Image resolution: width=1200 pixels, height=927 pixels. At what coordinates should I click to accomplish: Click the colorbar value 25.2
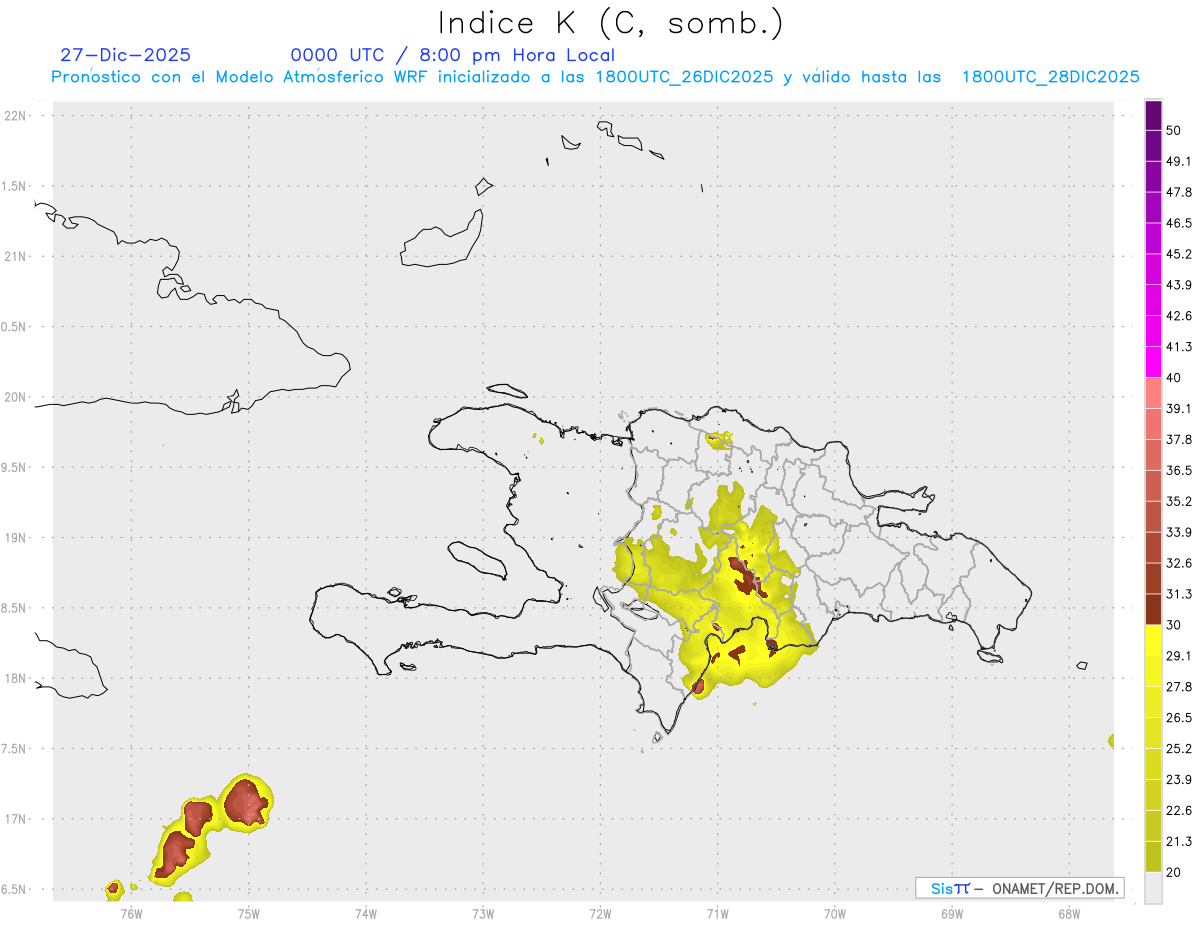[x=1179, y=748]
